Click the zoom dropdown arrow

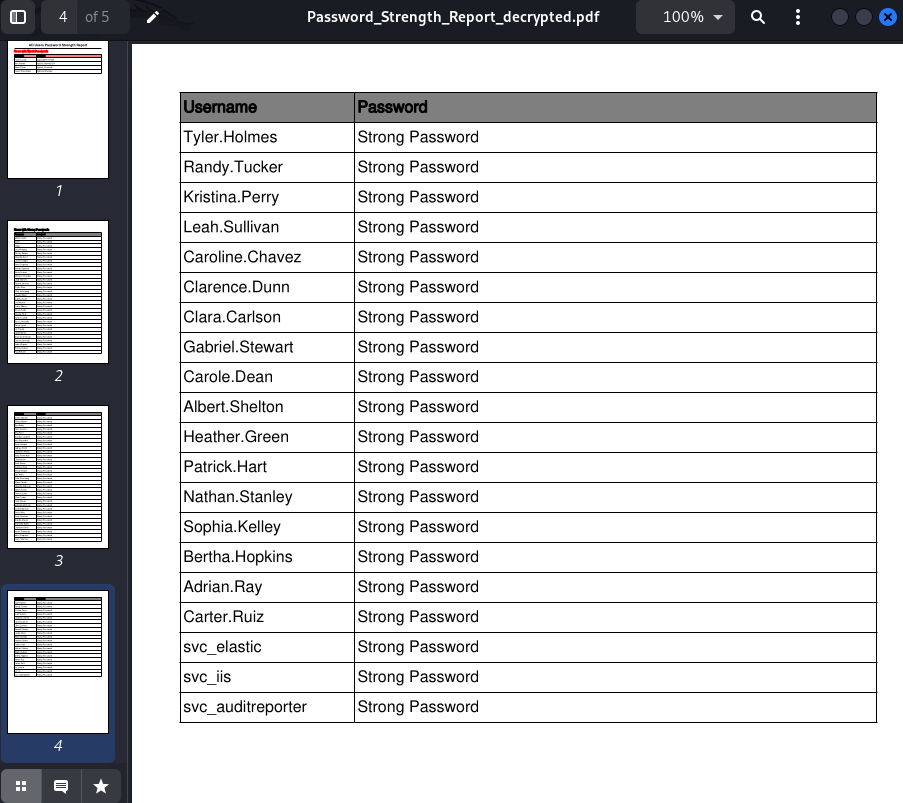pyautogui.click(x=718, y=17)
